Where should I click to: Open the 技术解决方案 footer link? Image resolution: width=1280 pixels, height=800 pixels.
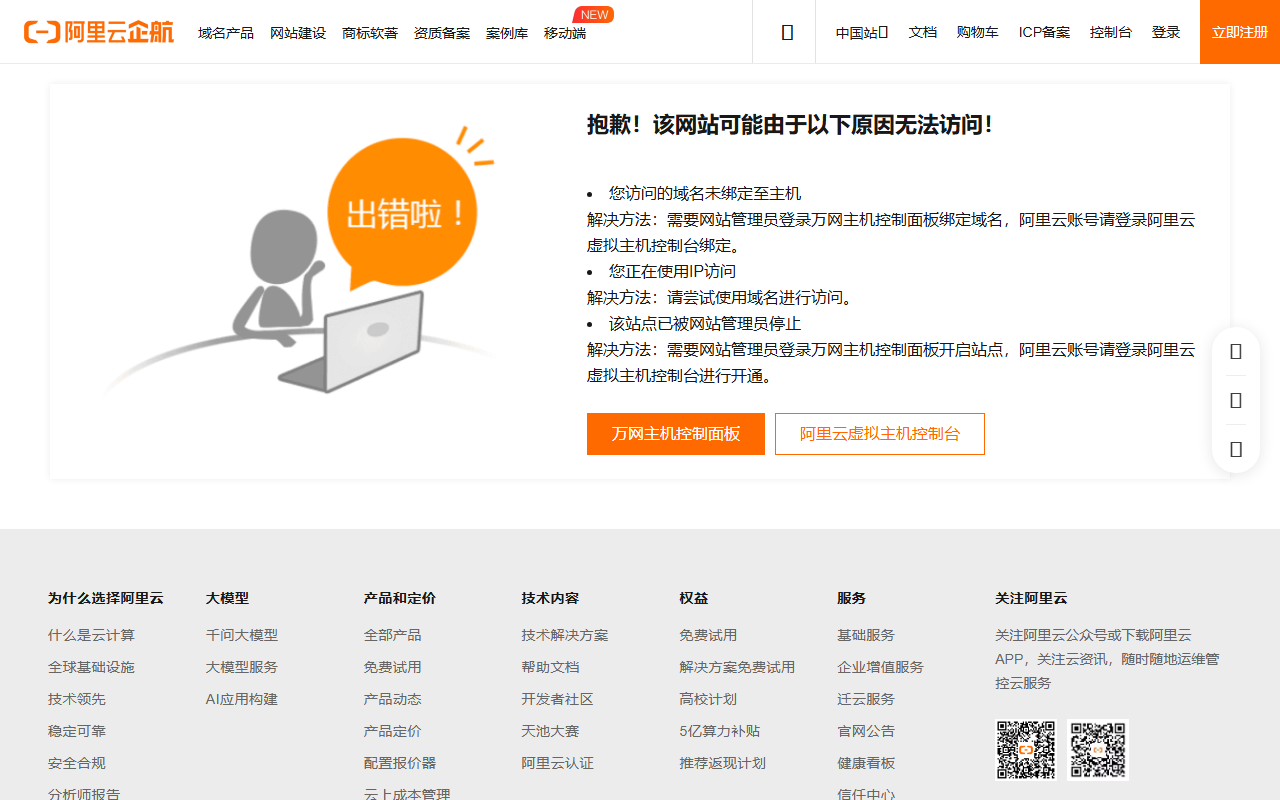565,635
